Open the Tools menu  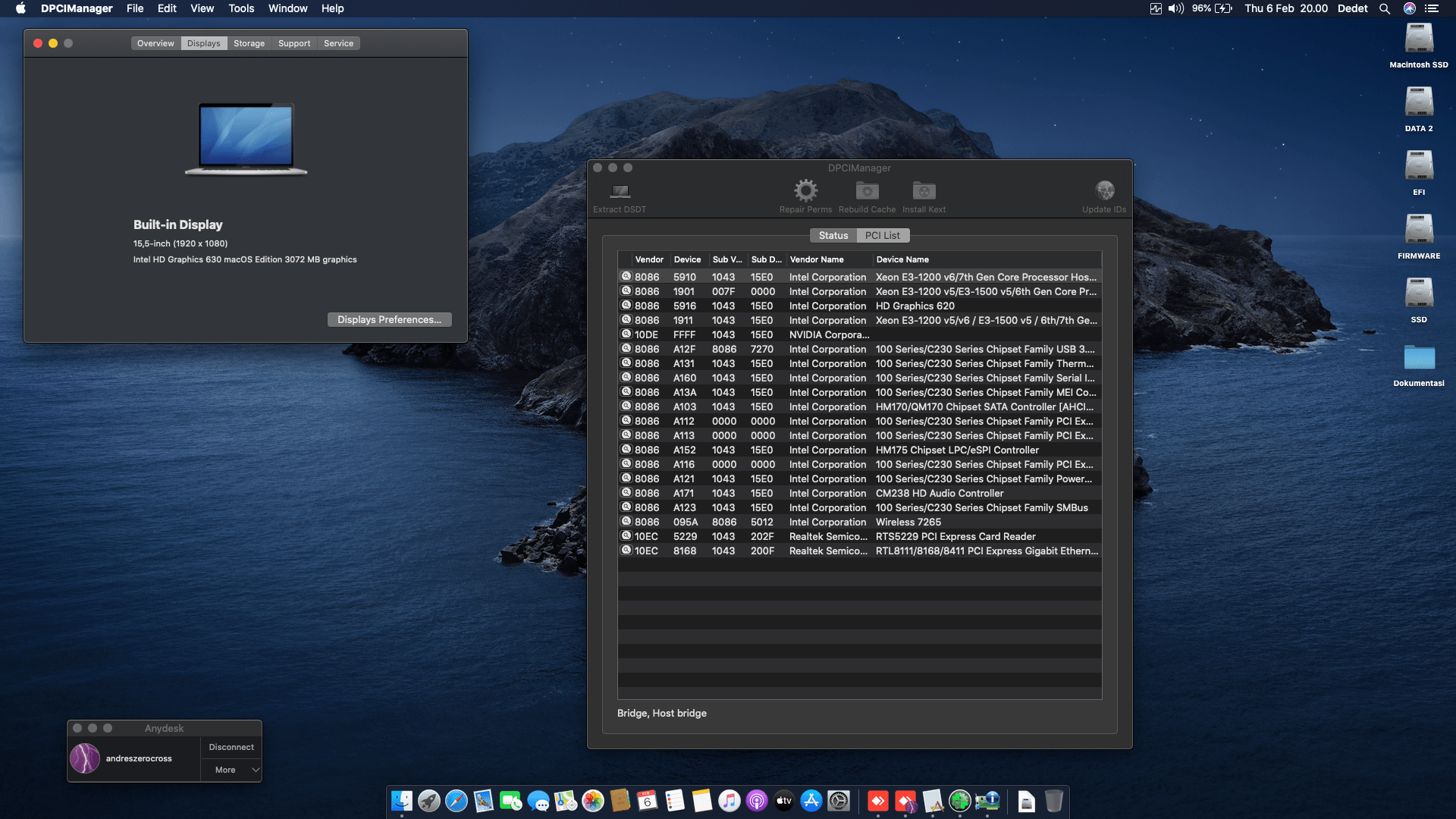click(x=241, y=8)
